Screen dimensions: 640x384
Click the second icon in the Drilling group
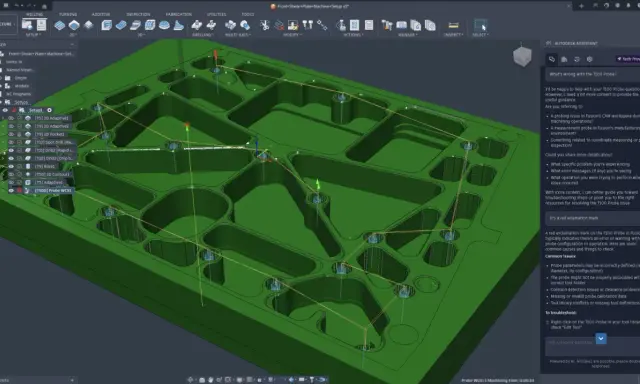tap(211, 25)
